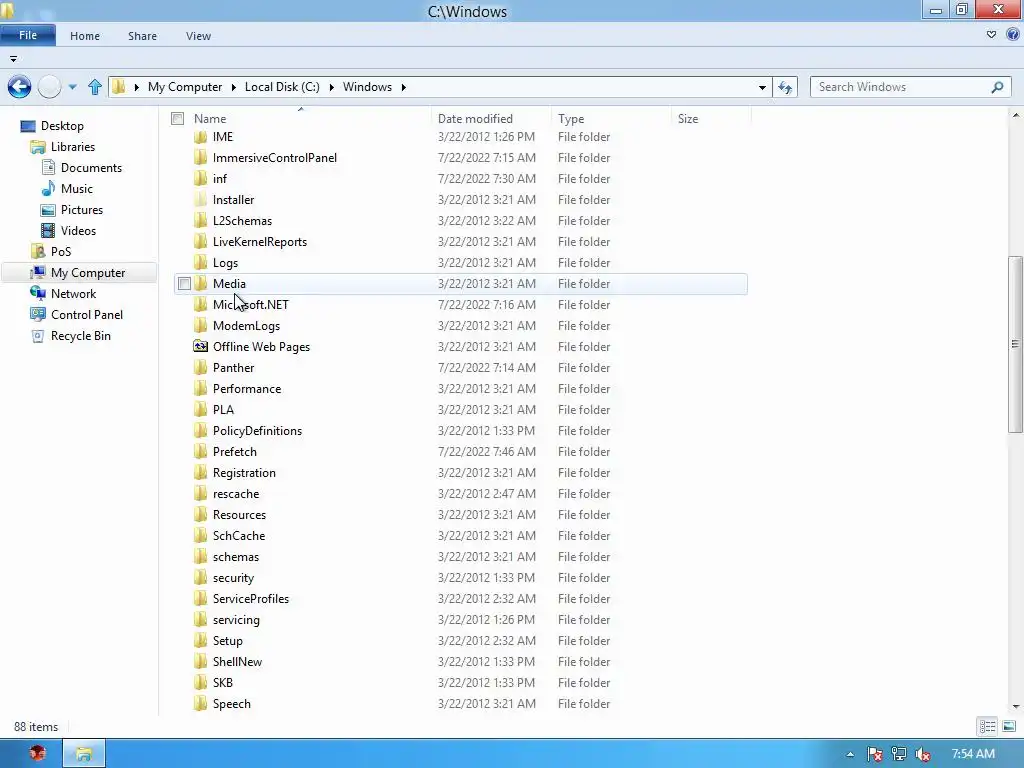Image resolution: width=1024 pixels, height=768 pixels.
Task: Open Documents library icon in sidebar
Action: (48, 168)
